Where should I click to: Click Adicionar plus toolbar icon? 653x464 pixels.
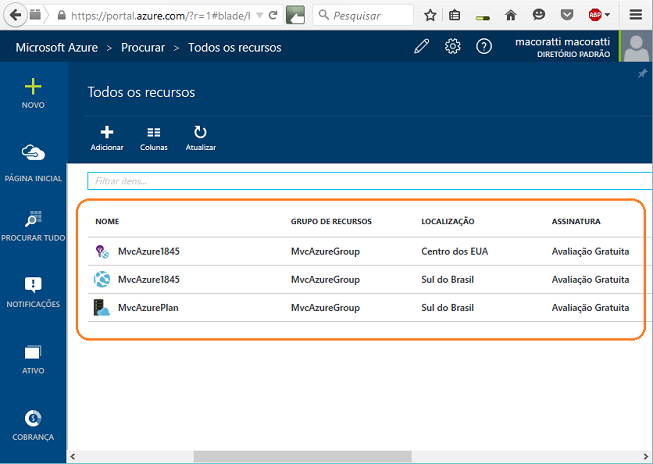(x=107, y=132)
